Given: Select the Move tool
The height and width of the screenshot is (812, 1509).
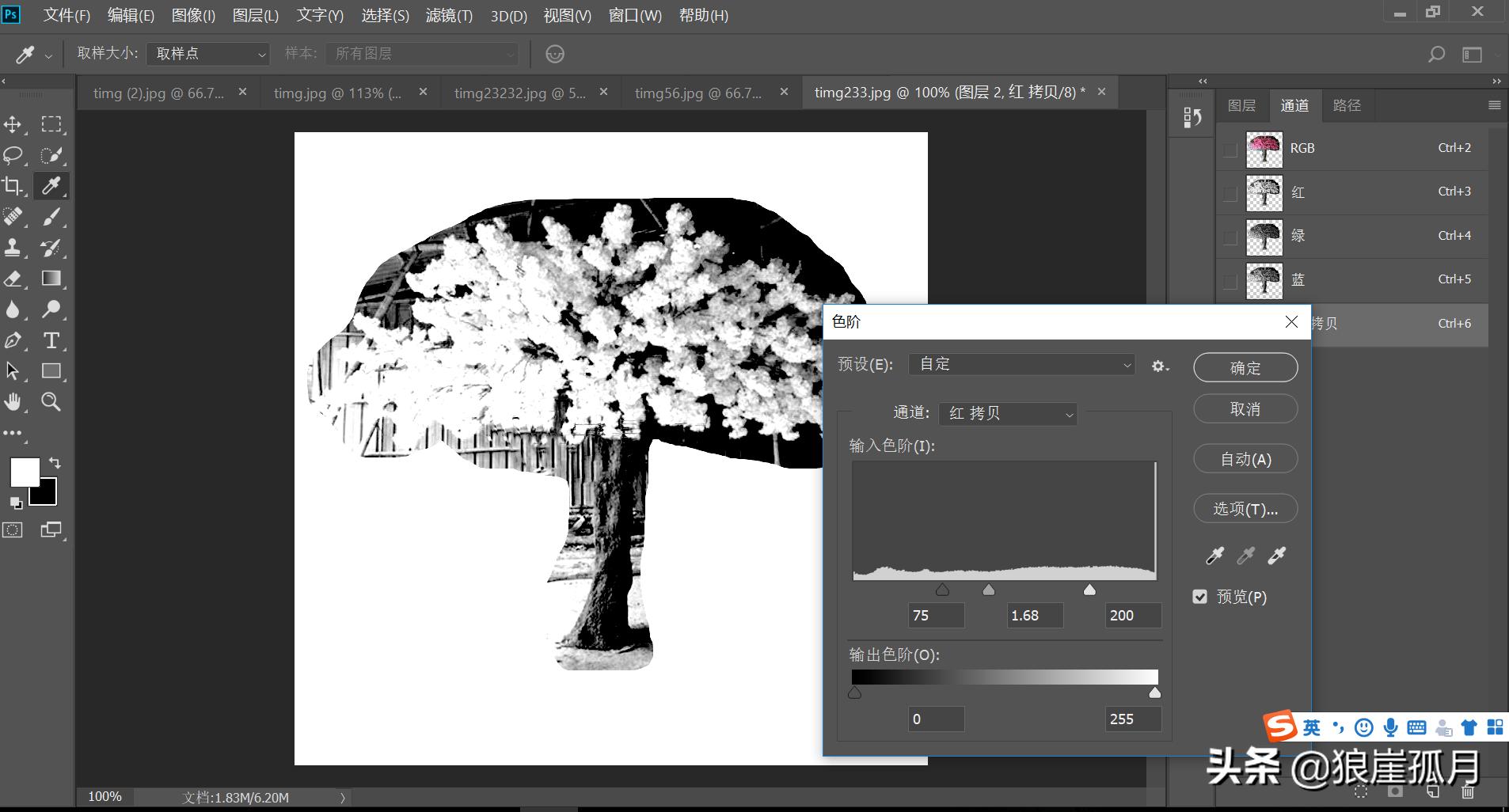Looking at the screenshot, I should click(13, 124).
